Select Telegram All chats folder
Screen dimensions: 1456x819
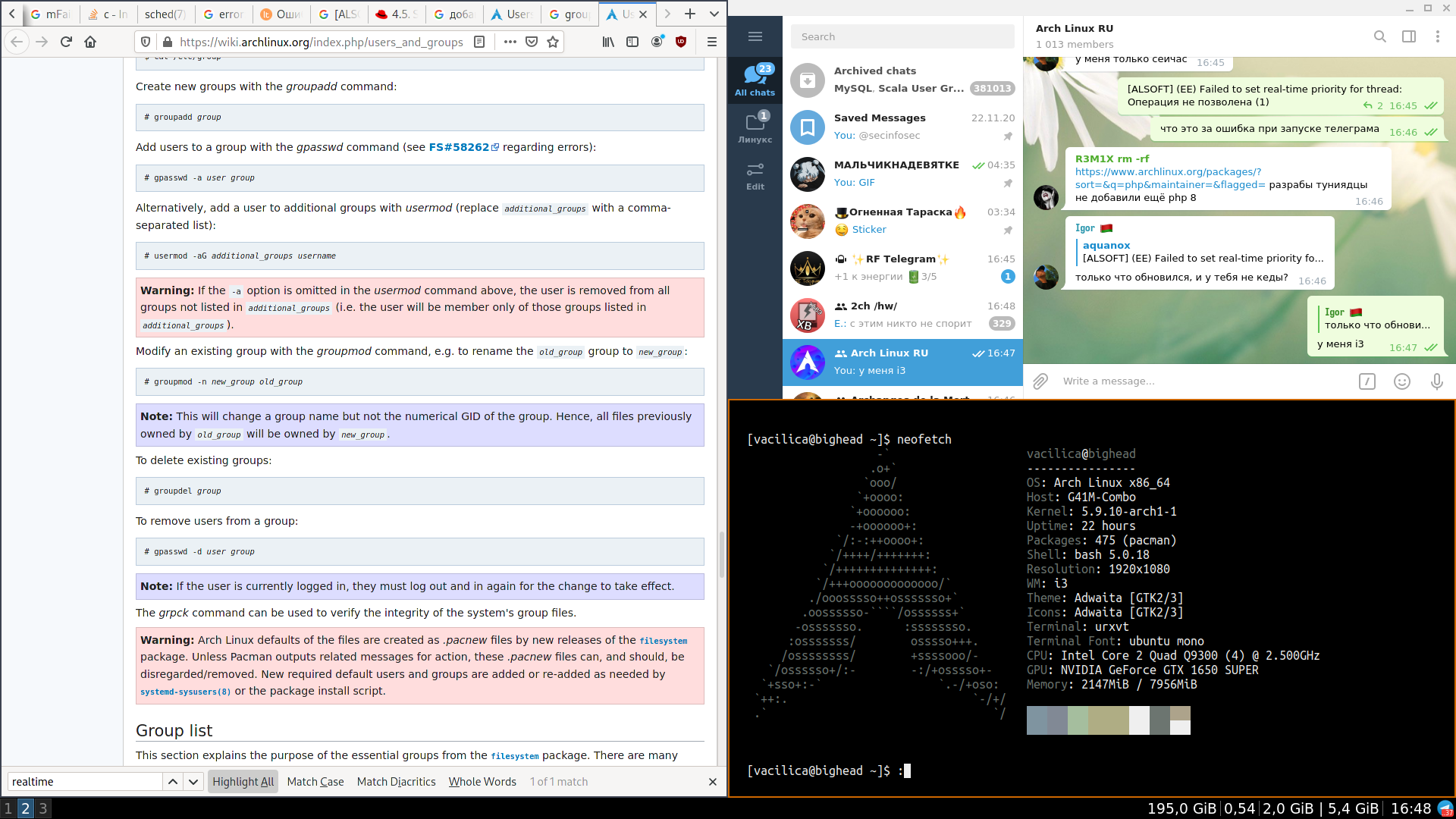[755, 80]
